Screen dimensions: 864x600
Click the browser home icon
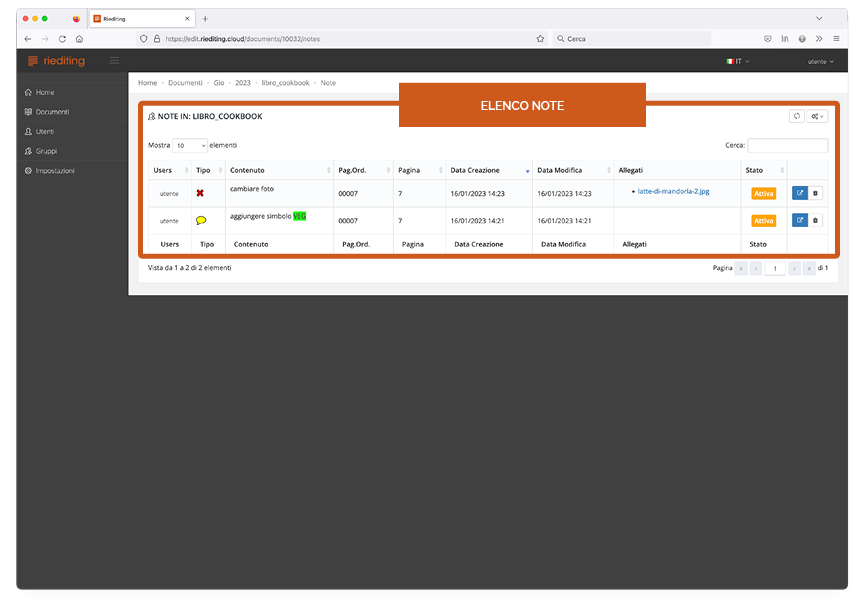tap(79, 39)
